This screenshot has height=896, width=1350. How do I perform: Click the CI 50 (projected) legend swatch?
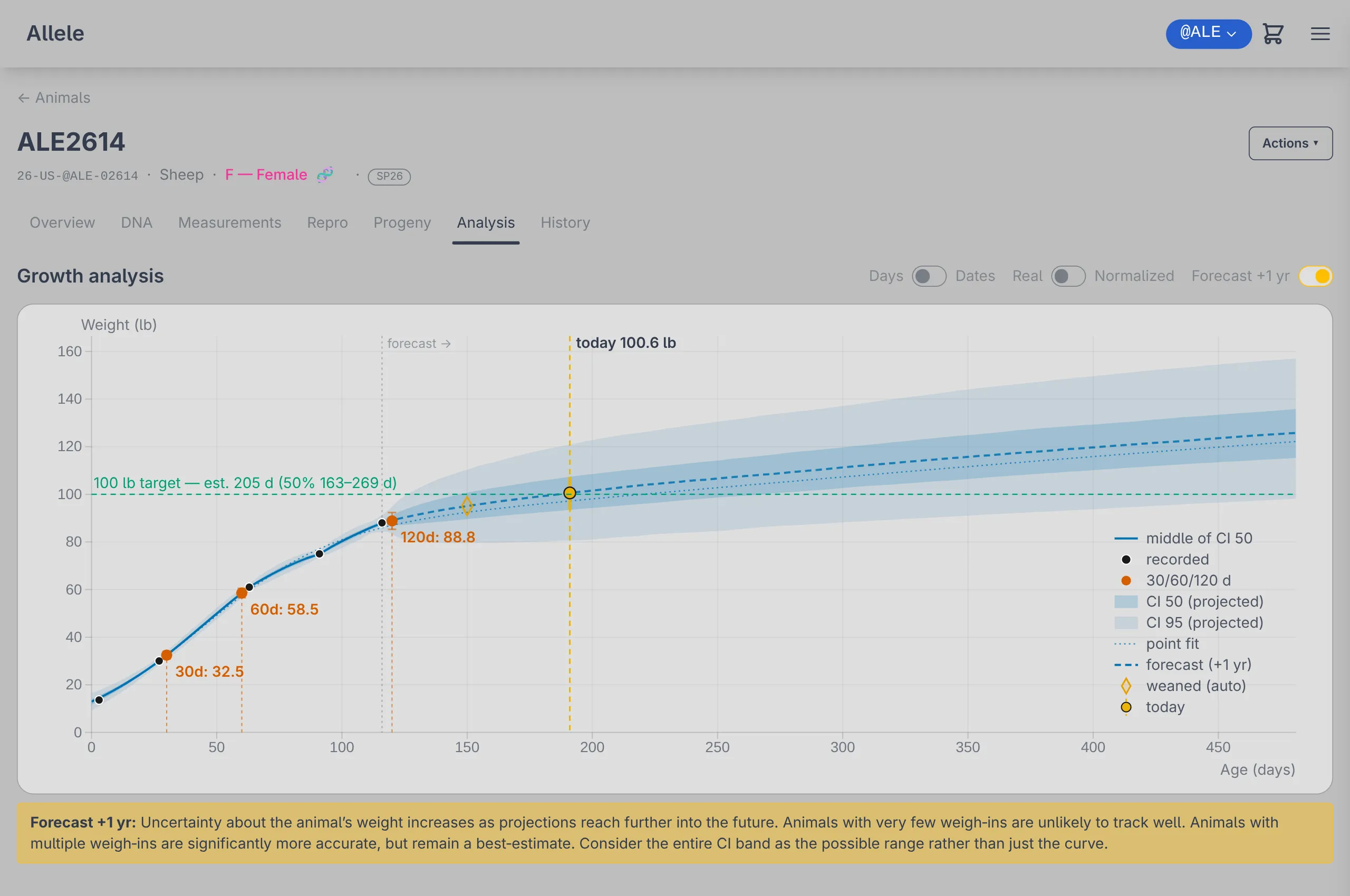[1126, 602]
